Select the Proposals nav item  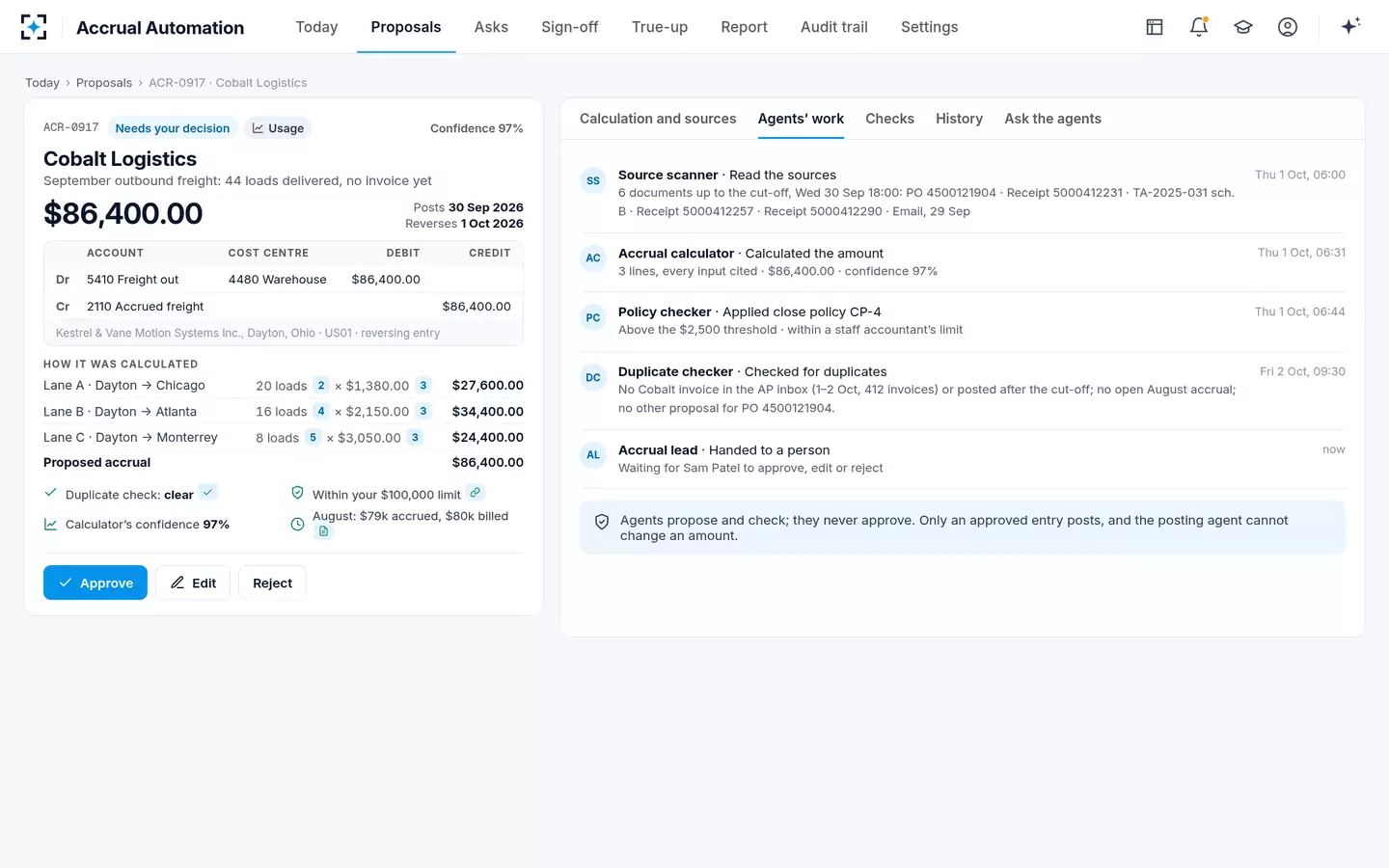point(406,27)
